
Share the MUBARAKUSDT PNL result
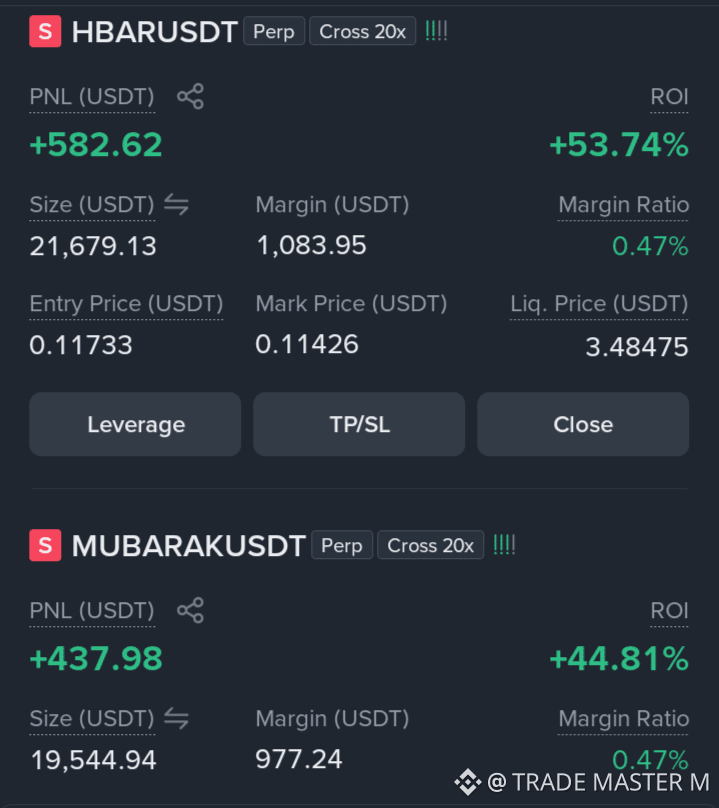pyautogui.click(x=190, y=611)
